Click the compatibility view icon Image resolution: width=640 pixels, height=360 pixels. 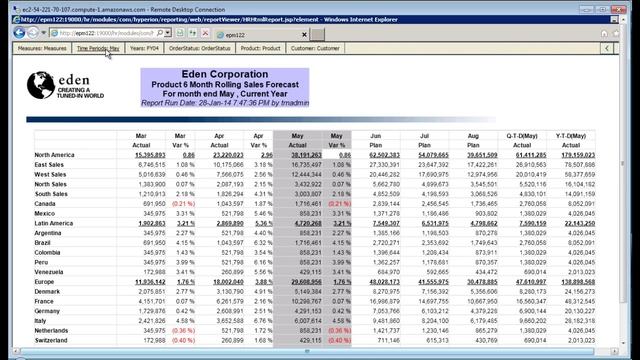[x=180, y=33]
